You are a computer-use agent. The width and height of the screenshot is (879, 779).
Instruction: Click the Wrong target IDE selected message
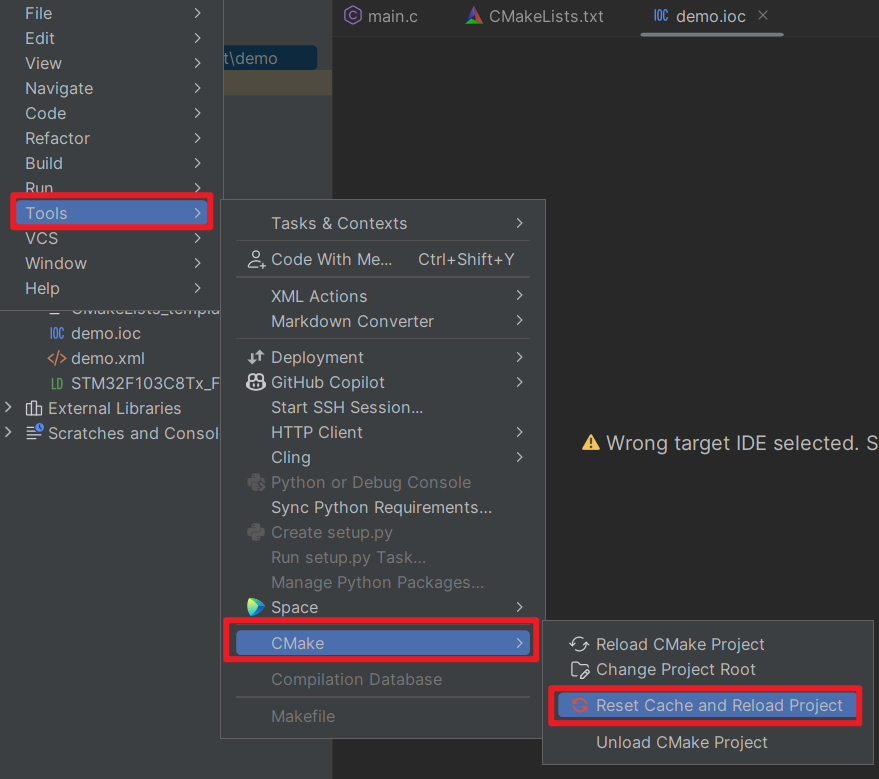[742, 443]
